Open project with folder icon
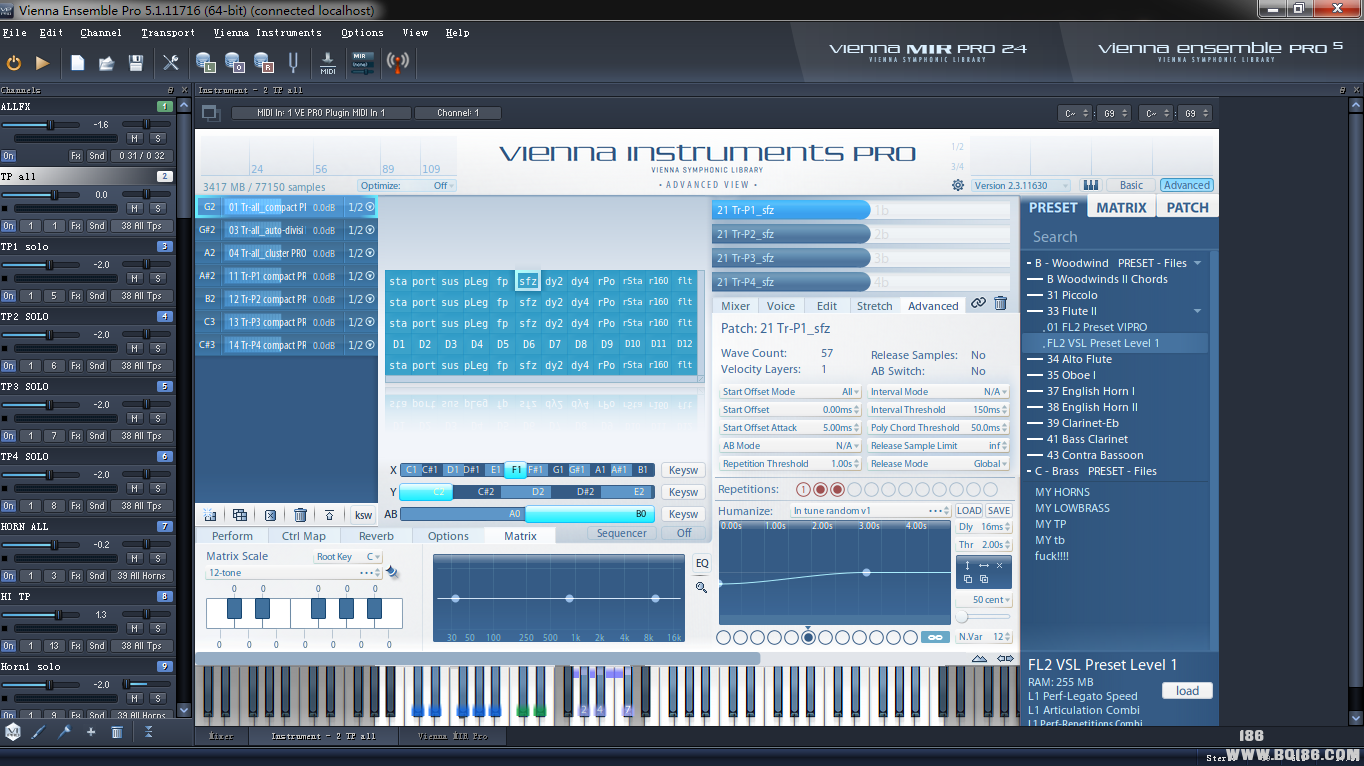Viewport: 1364px width, 766px height. pyautogui.click(x=106, y=63)
